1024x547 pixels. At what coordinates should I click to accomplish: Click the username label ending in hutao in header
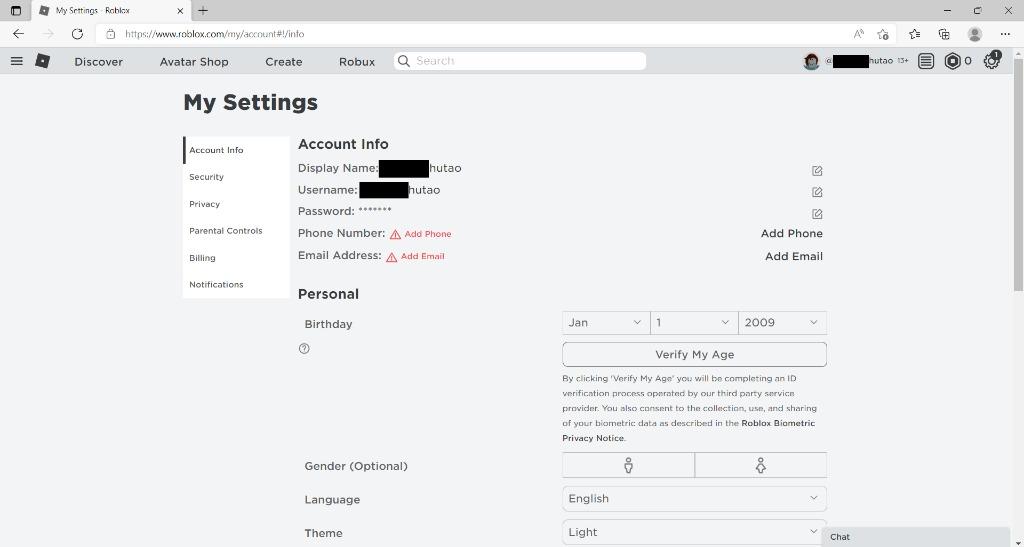click(859, 61)
